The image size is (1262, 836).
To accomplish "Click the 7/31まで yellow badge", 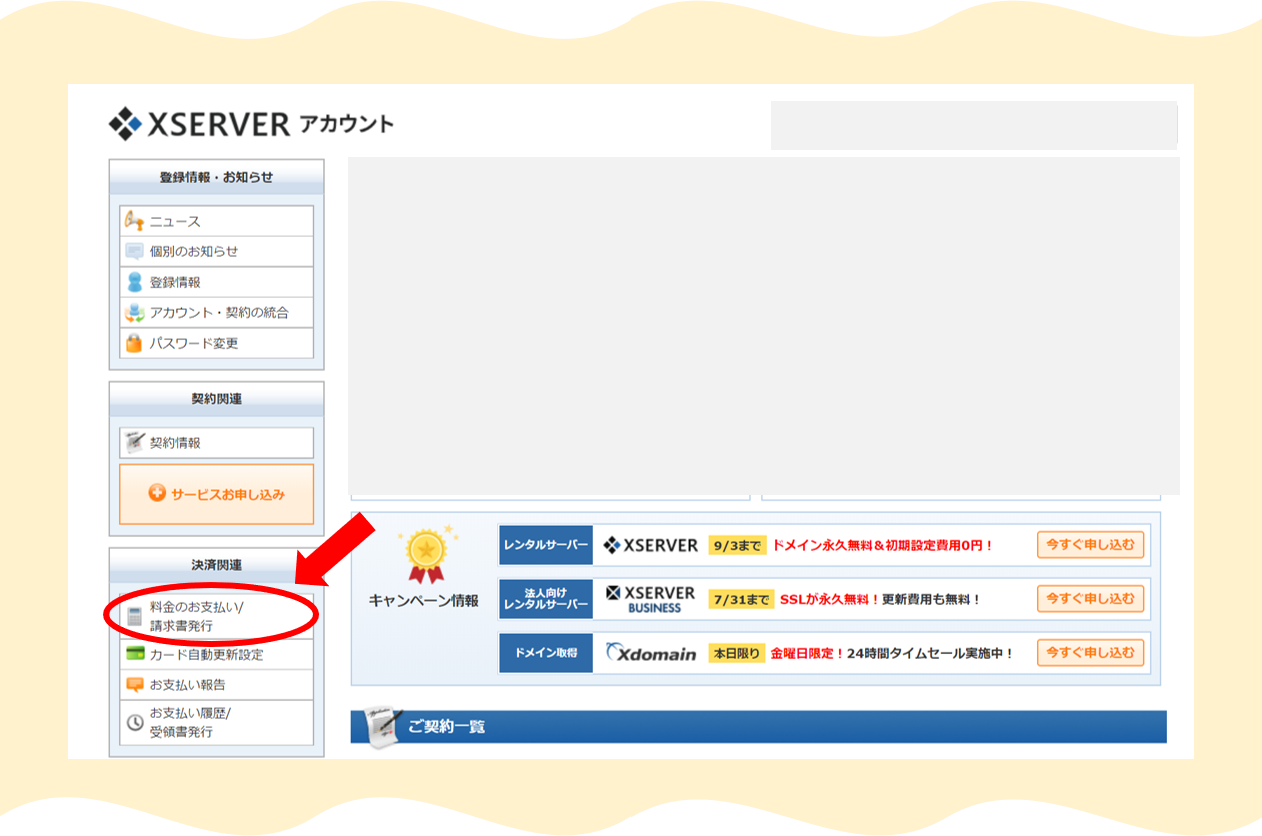I will coord(741,600).
